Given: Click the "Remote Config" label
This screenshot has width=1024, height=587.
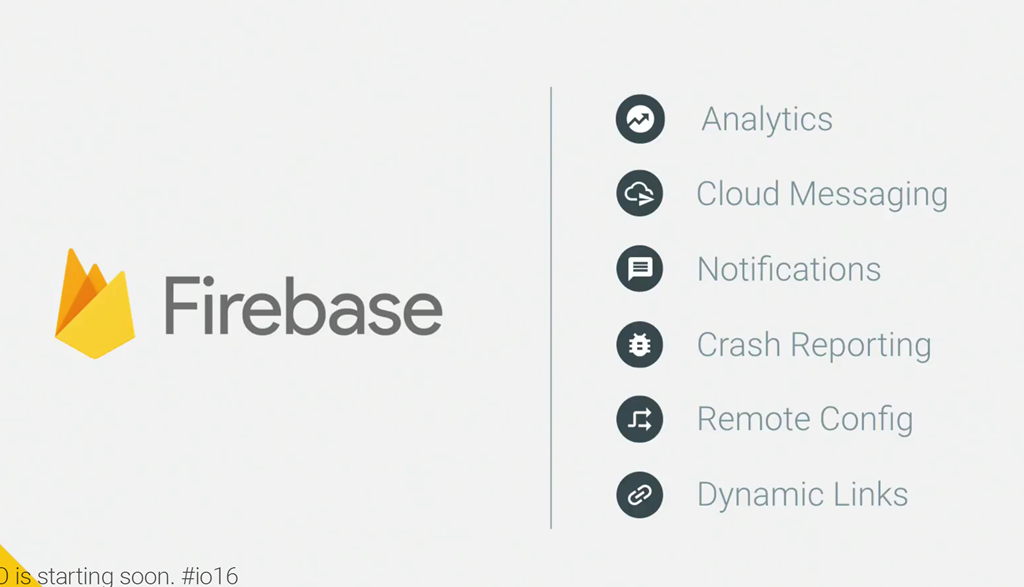Looking at the screenshot, I should (x=805, y=419).
